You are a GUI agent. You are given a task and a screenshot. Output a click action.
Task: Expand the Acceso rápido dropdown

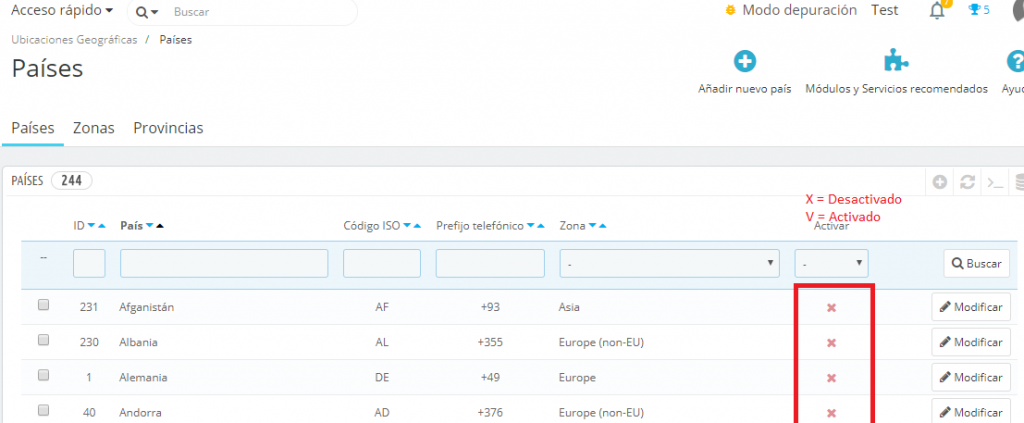point(61,10)
